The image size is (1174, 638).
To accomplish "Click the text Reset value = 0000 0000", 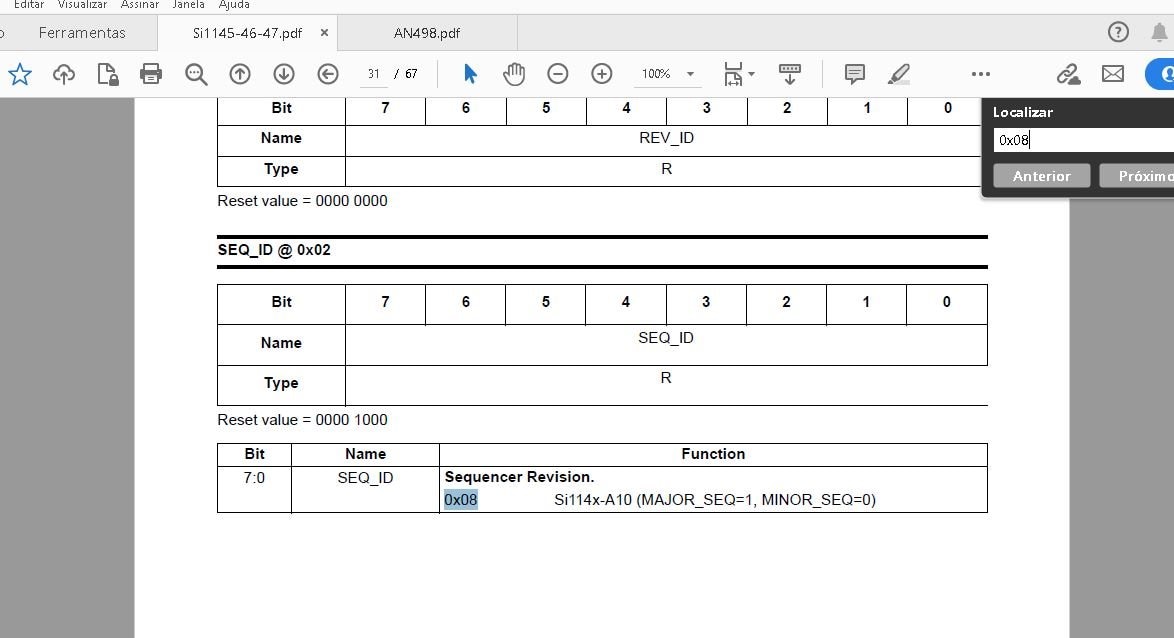I will click(x=302, y=201).
